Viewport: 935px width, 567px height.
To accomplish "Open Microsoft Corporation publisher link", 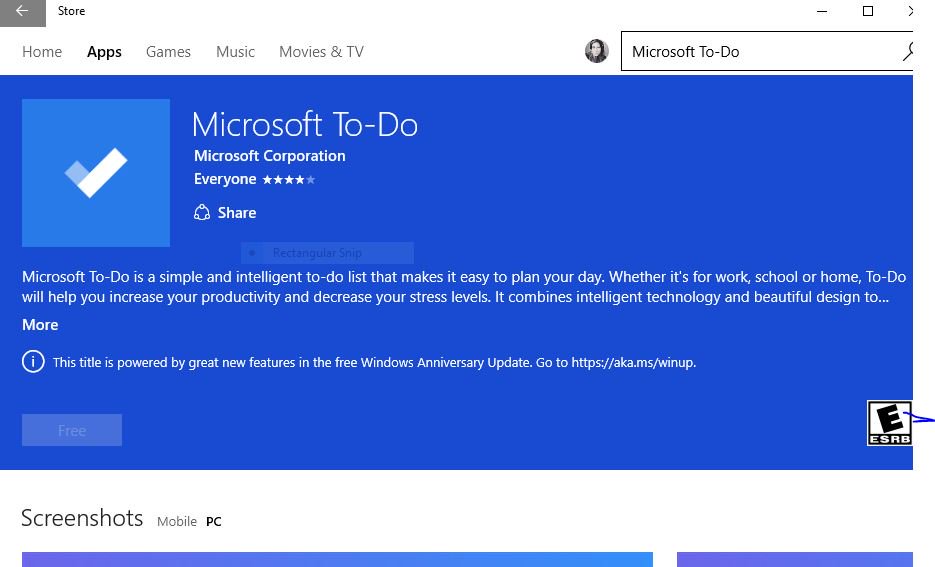I will click(270, 156).
